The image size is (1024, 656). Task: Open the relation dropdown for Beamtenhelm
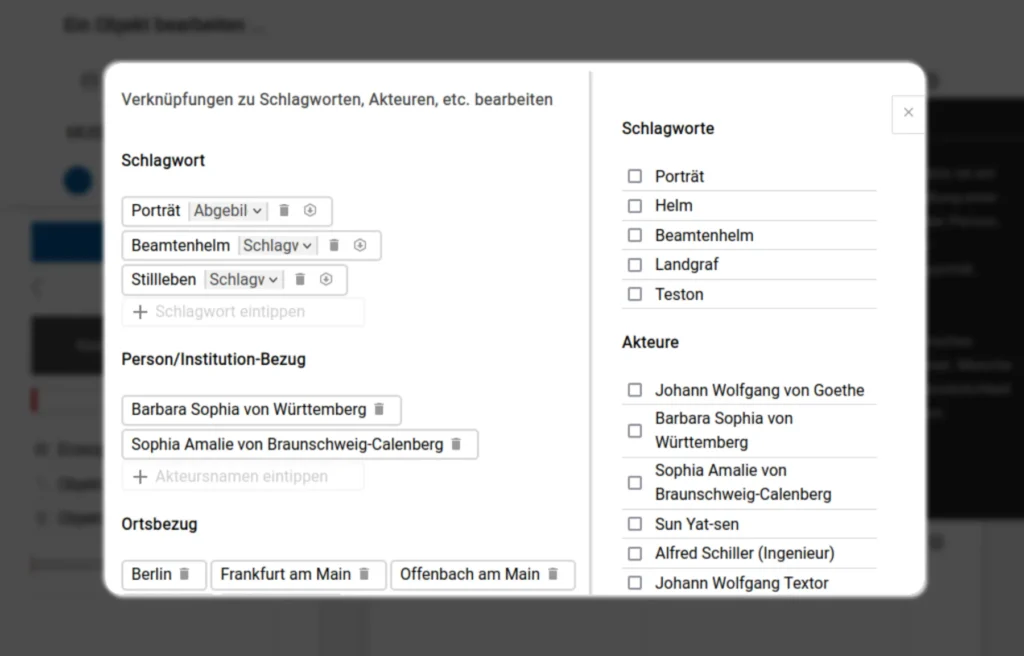point(277,245)
